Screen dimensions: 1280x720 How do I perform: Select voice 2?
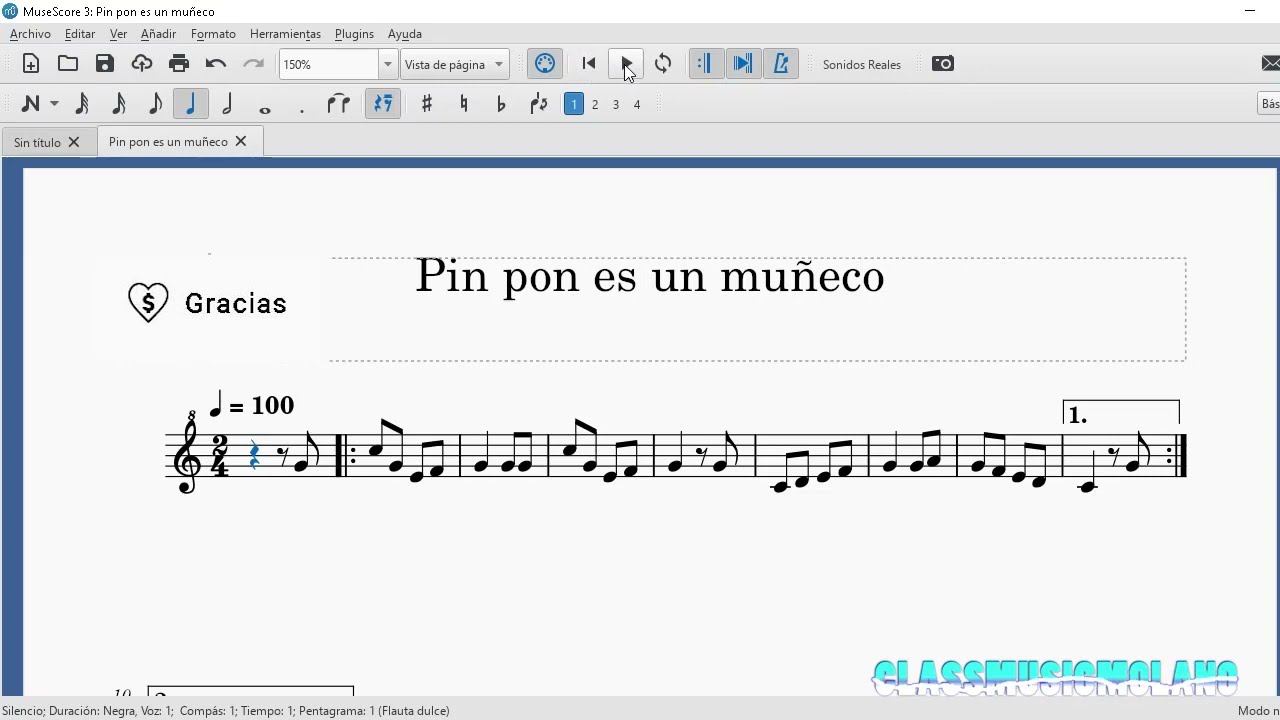tap(595, 104)
